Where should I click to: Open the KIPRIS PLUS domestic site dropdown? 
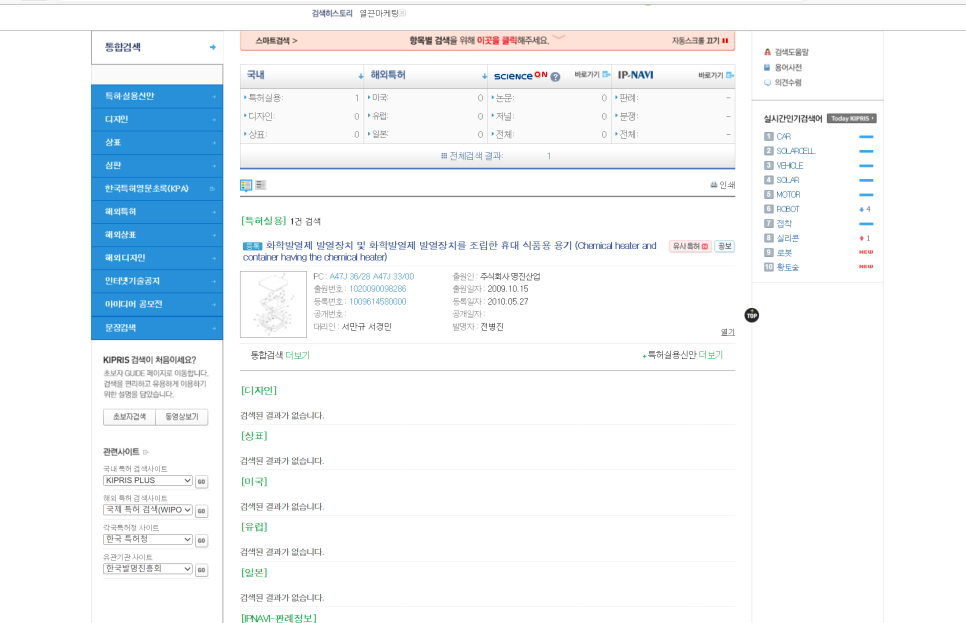(x=147, y=481)
